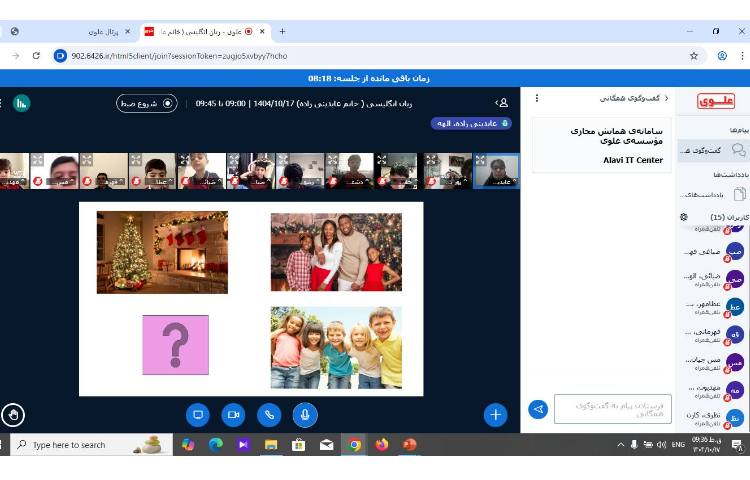
Task: Toggle the webcam sharing button
Action: [x=233, y=414]
